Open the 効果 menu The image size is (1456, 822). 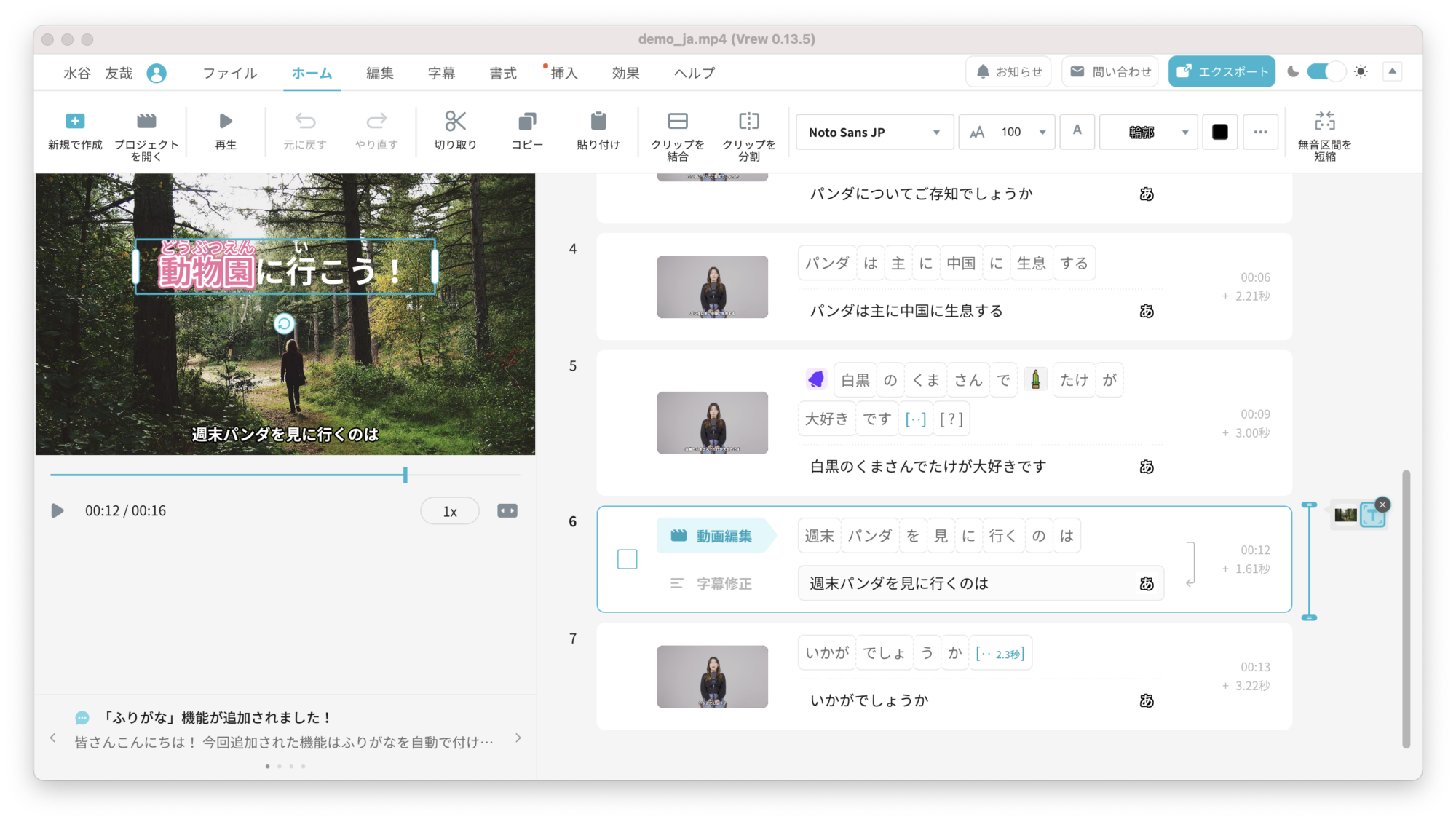(625, 73)
